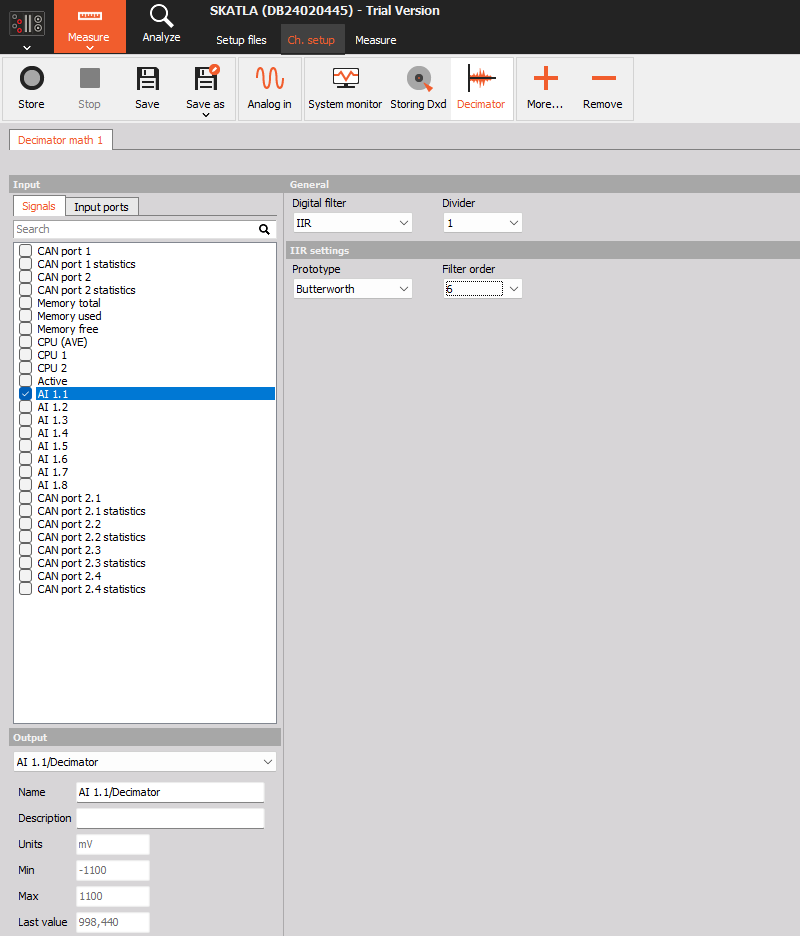The image size is (800, 936).
Task: Select the Decimator module icon
Action: coord(481,88)
